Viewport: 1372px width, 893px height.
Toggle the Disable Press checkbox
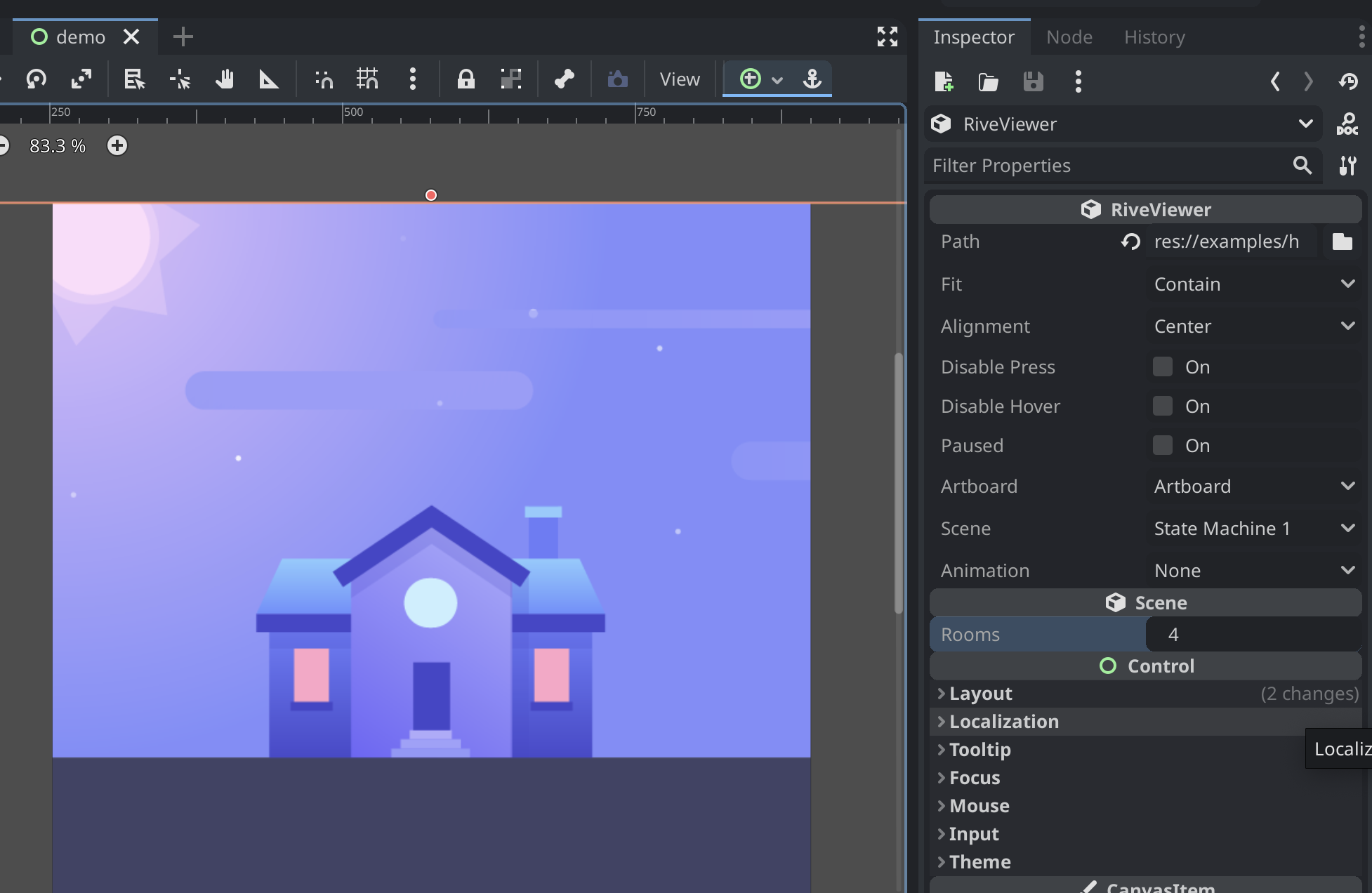click(x=1162, y=365)
